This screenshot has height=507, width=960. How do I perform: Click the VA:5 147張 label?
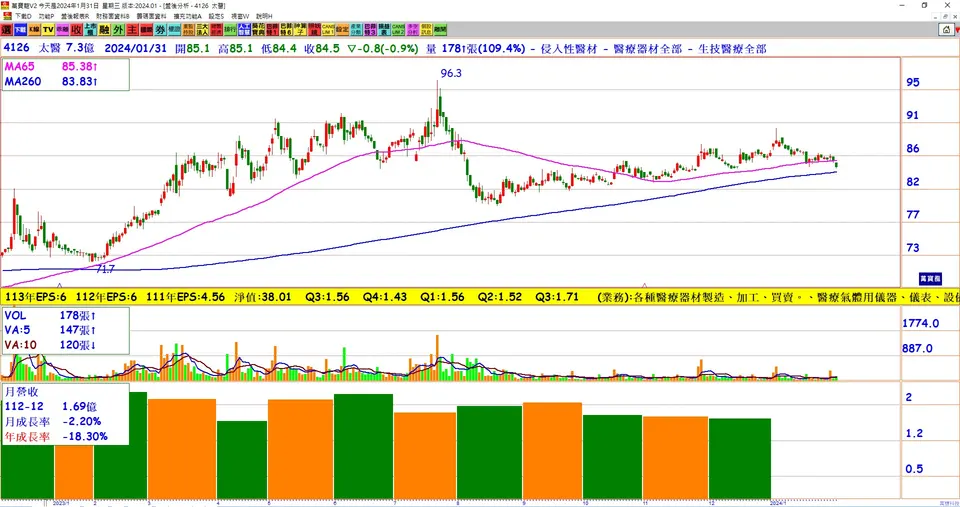[50, 330]
